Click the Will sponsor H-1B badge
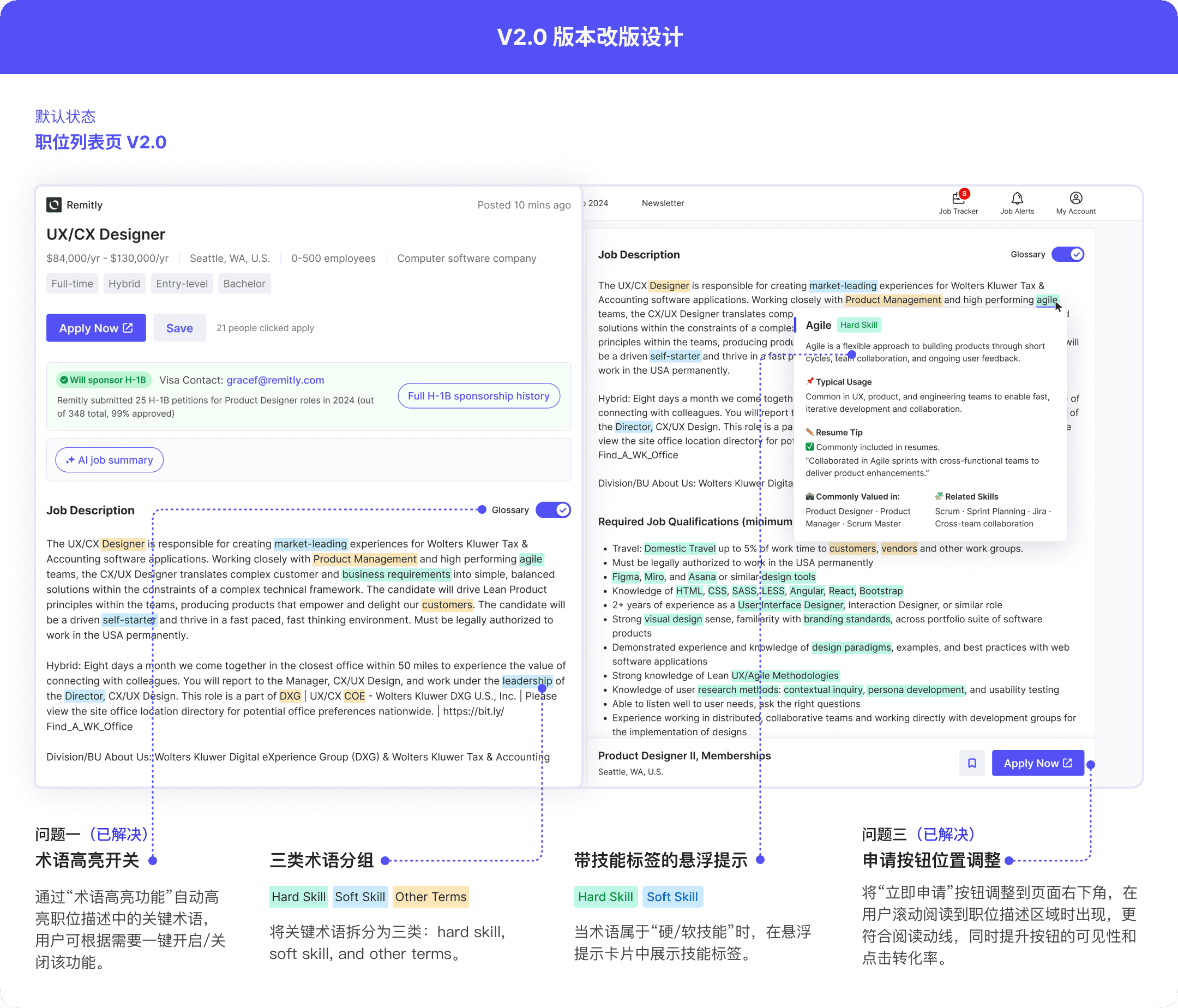Viewport: 1178px width, 1008px height. (103, 380)
